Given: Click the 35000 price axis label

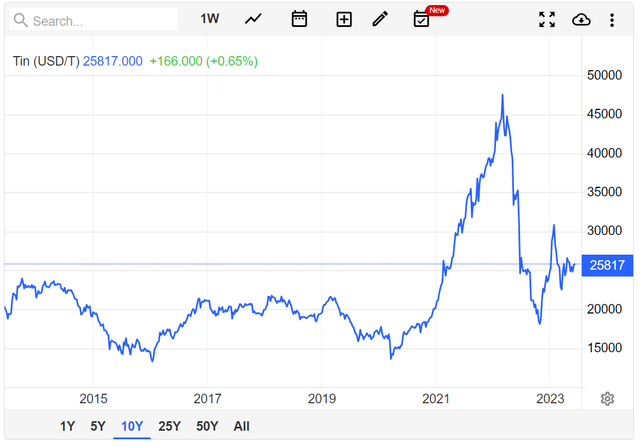Looking at the screenshot, I should (x=604, y=192).
